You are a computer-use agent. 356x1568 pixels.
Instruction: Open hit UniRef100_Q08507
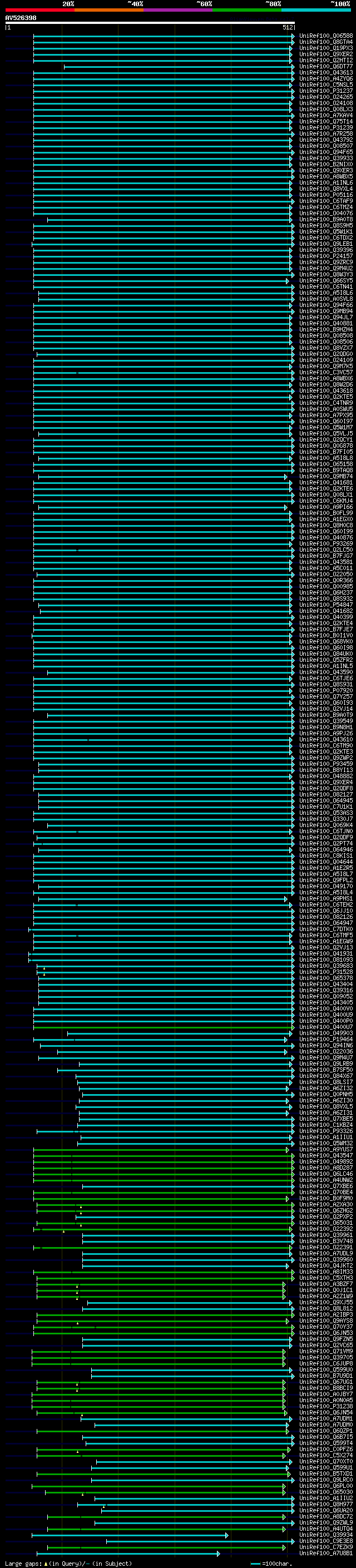coord(325,146)
